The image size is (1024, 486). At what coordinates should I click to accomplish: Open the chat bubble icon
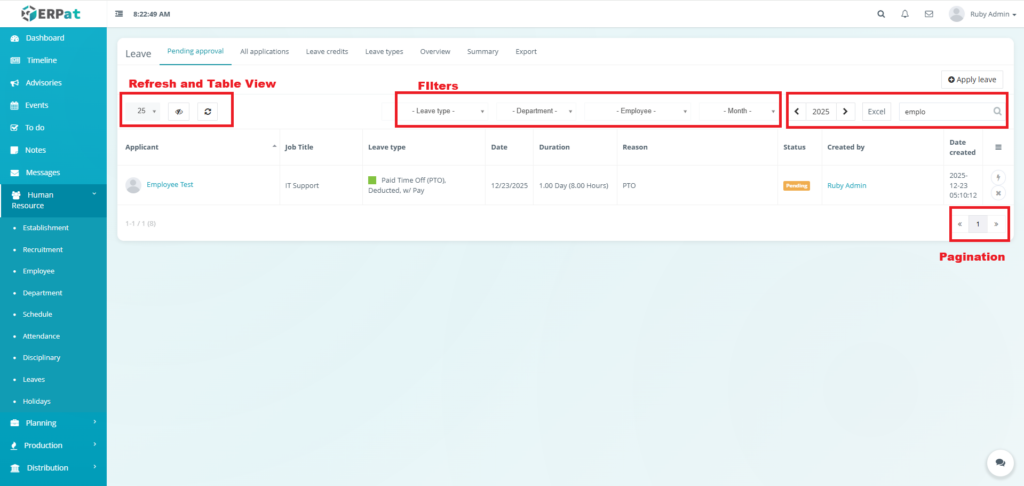(1000, 462)
